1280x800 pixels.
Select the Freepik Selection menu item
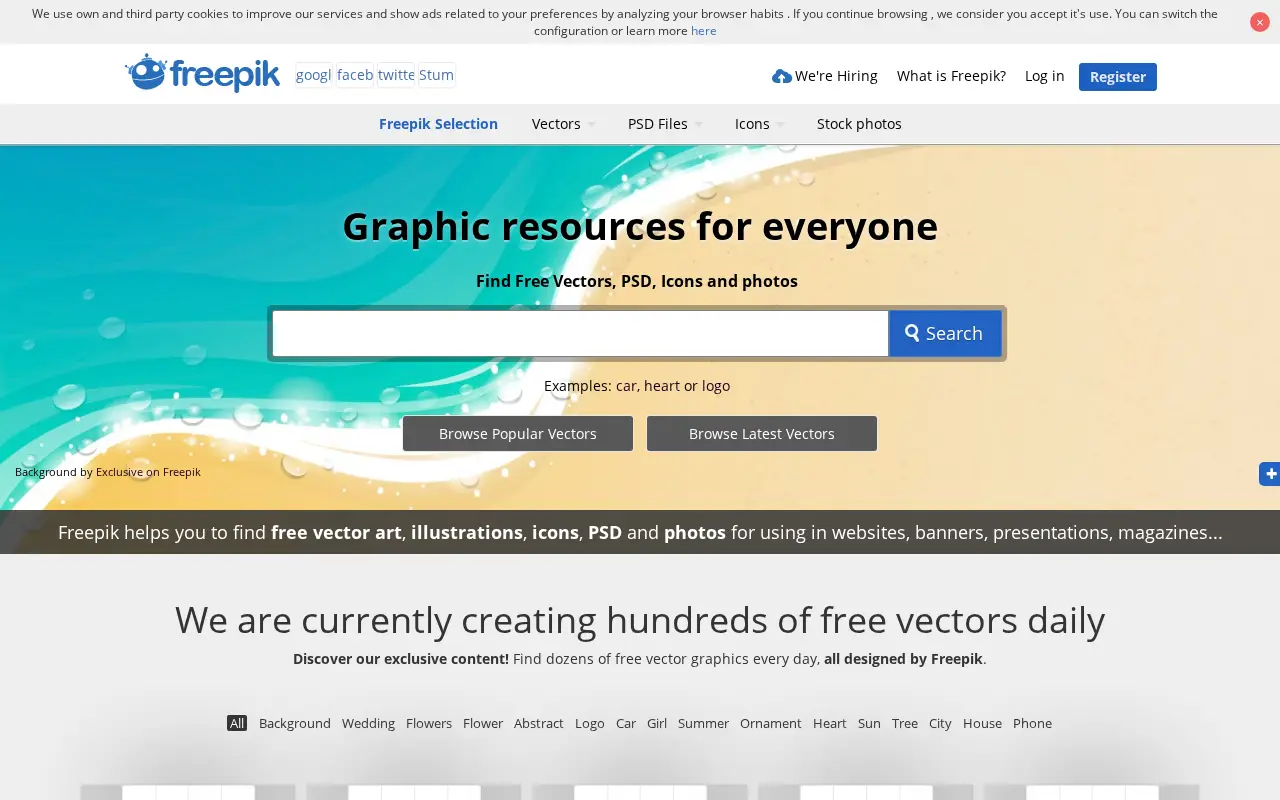click(438, 124)
